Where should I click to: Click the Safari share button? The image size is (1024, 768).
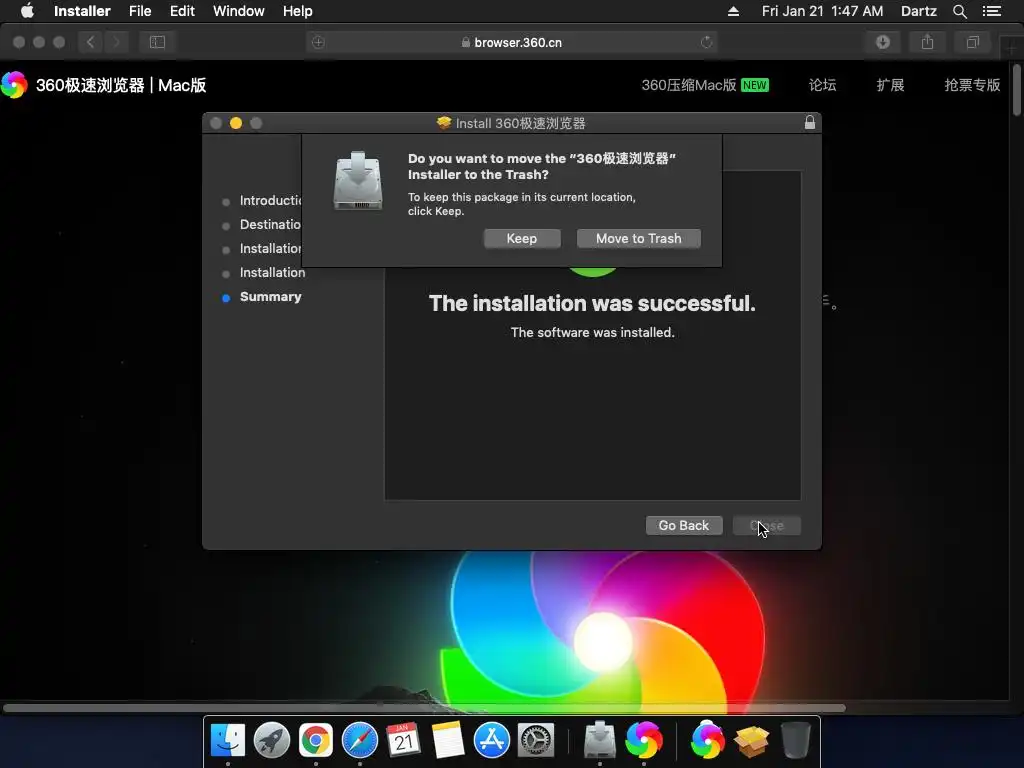point(927,42)
